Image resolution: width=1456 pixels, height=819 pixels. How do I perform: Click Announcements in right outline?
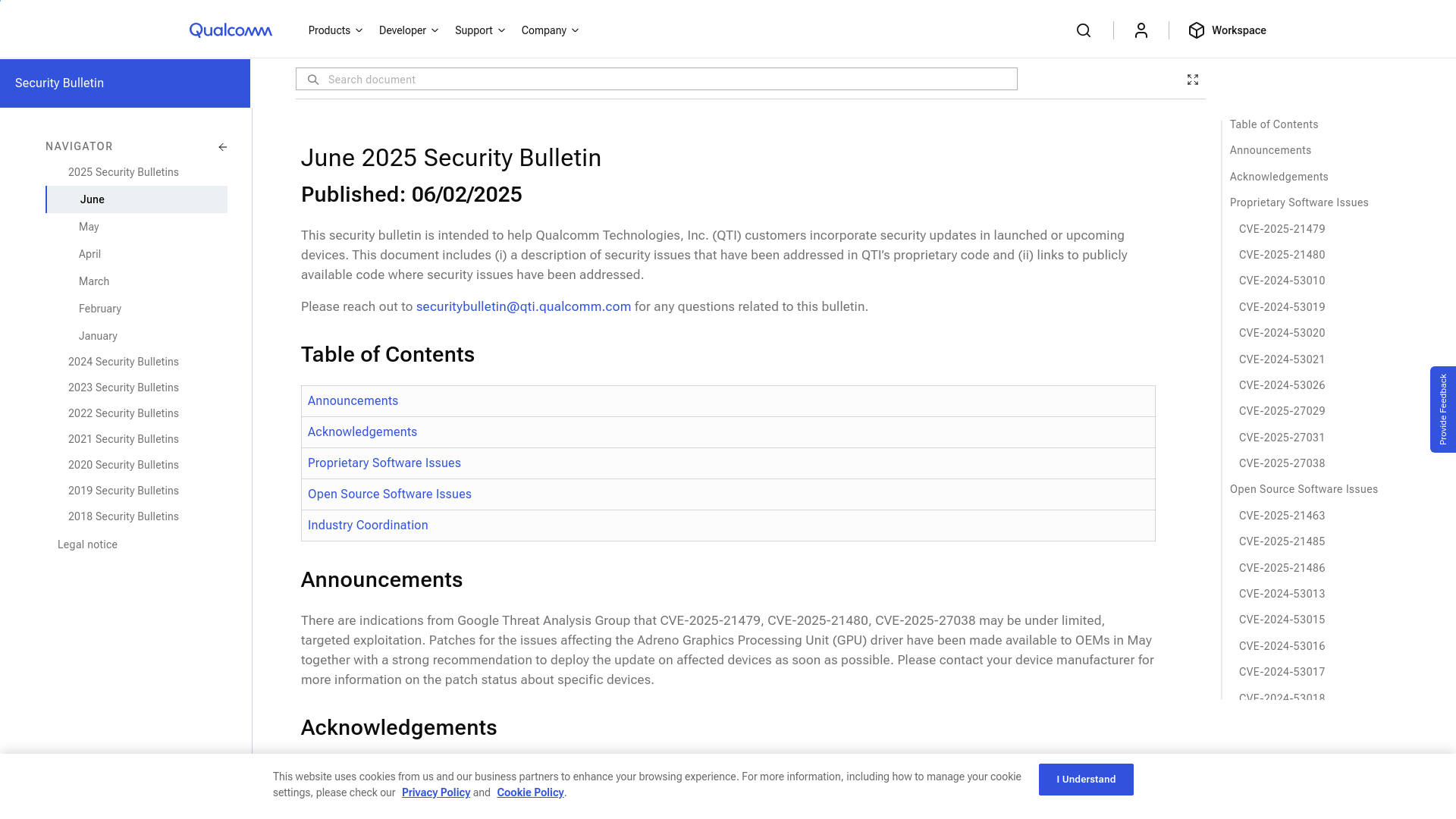coord(1270,150)
